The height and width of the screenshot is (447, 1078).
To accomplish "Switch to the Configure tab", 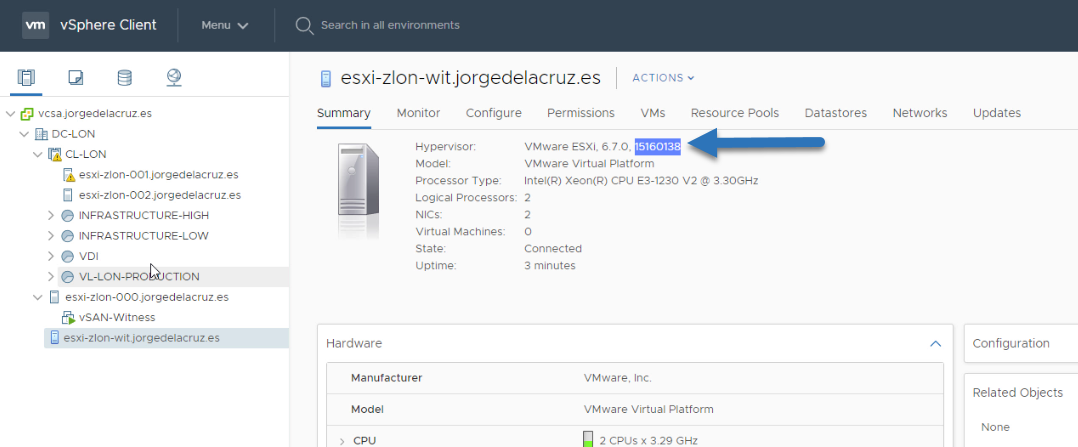I will pyautogui.click(x=494, y=113).
